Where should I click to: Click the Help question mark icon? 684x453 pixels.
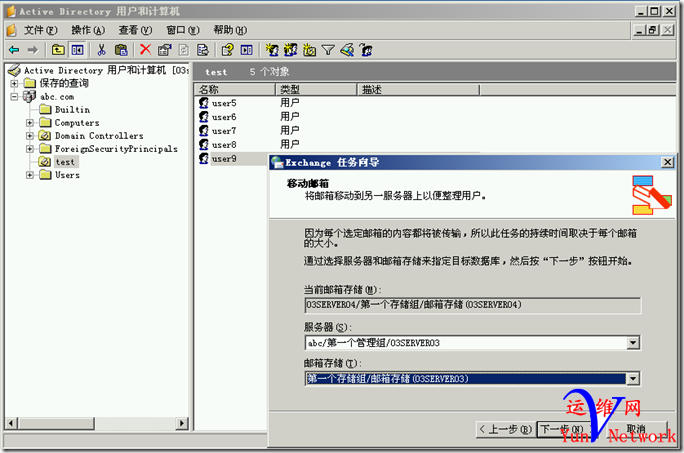point(227,50)
